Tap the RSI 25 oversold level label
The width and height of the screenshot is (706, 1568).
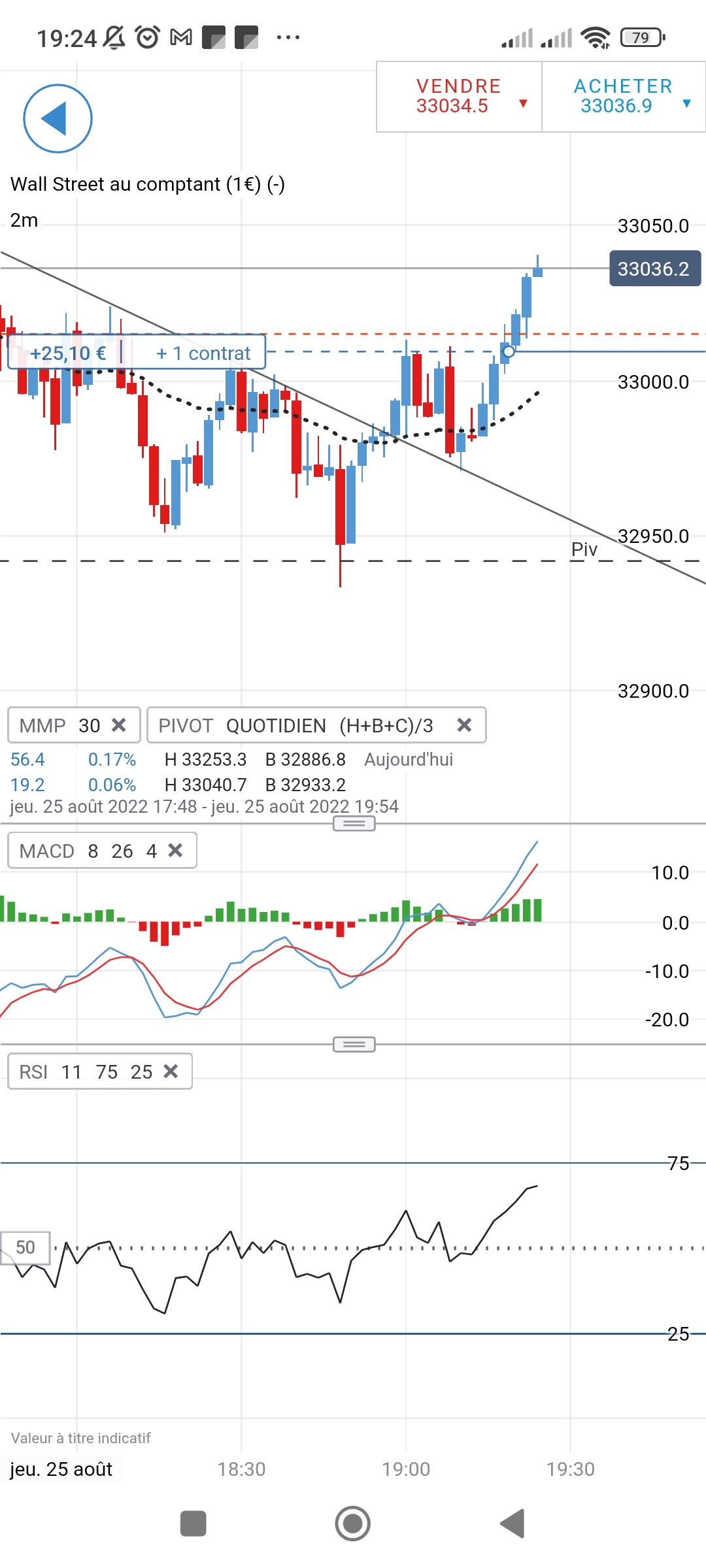point(679,1334)
